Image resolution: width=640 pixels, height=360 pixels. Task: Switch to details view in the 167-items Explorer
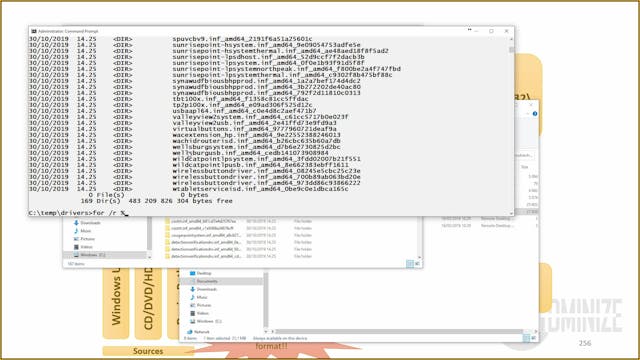(410, 264)
